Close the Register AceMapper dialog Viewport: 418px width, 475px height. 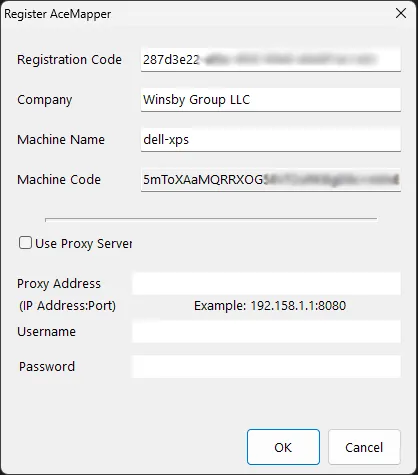(x=401, y=13)
